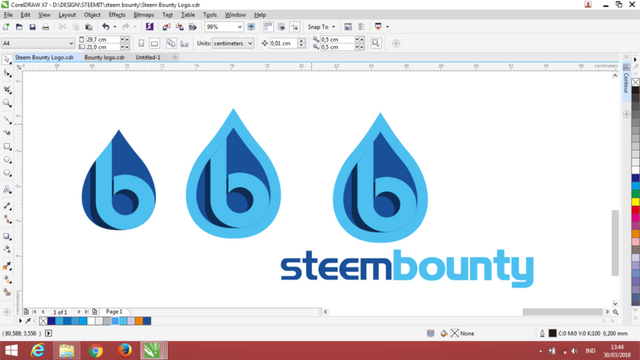Click the Print icon
The width and height of the screenshot is (640, 360).
[x=46, y=27]
